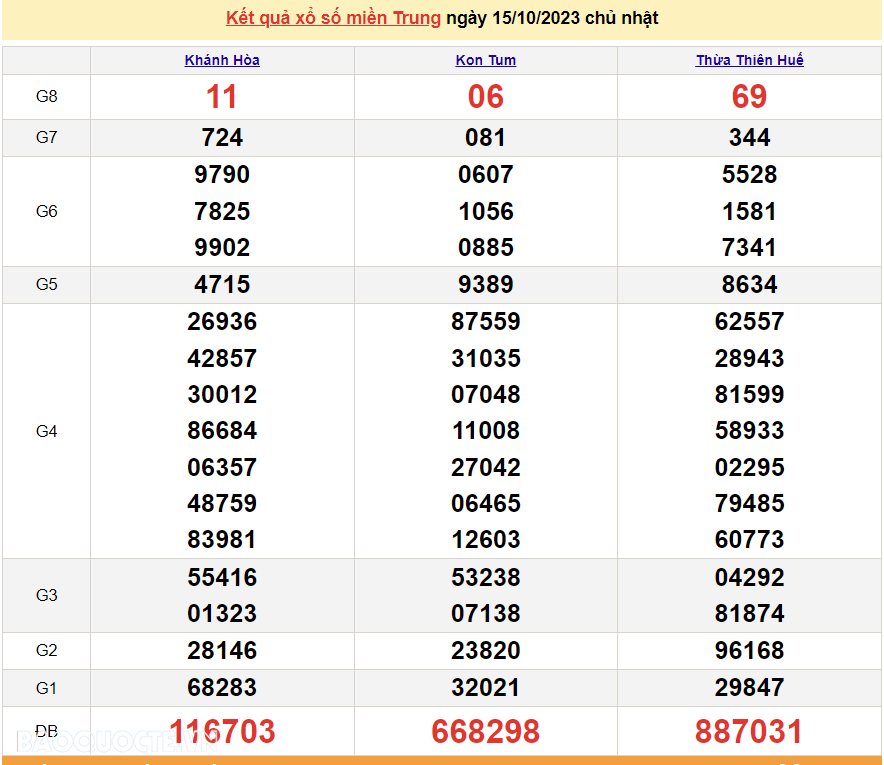The image size is (884, 765).
Task: Open the Kết quả xổ số miền Trung link
Action: tap(333, 18)
